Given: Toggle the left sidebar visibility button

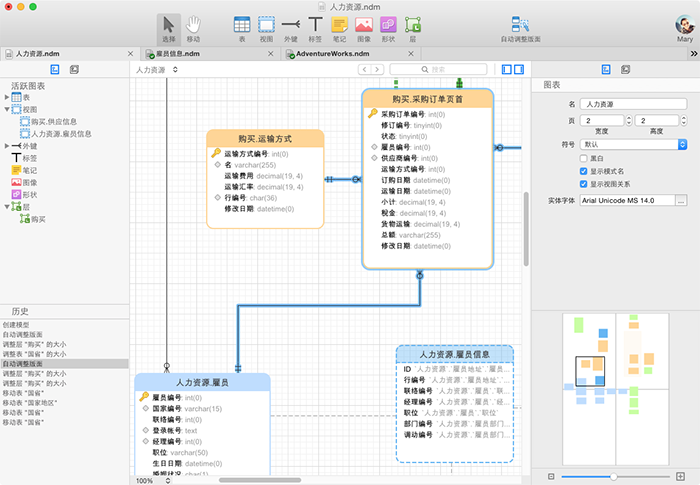Looking at the screenshot, I should click(507, 69).
